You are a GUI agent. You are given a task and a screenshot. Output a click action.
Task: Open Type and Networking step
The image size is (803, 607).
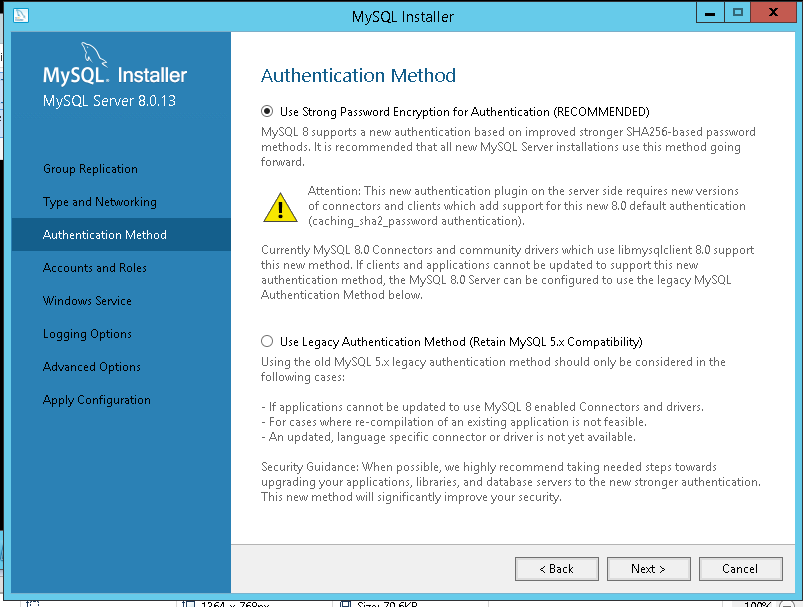(x=99, y=202)
